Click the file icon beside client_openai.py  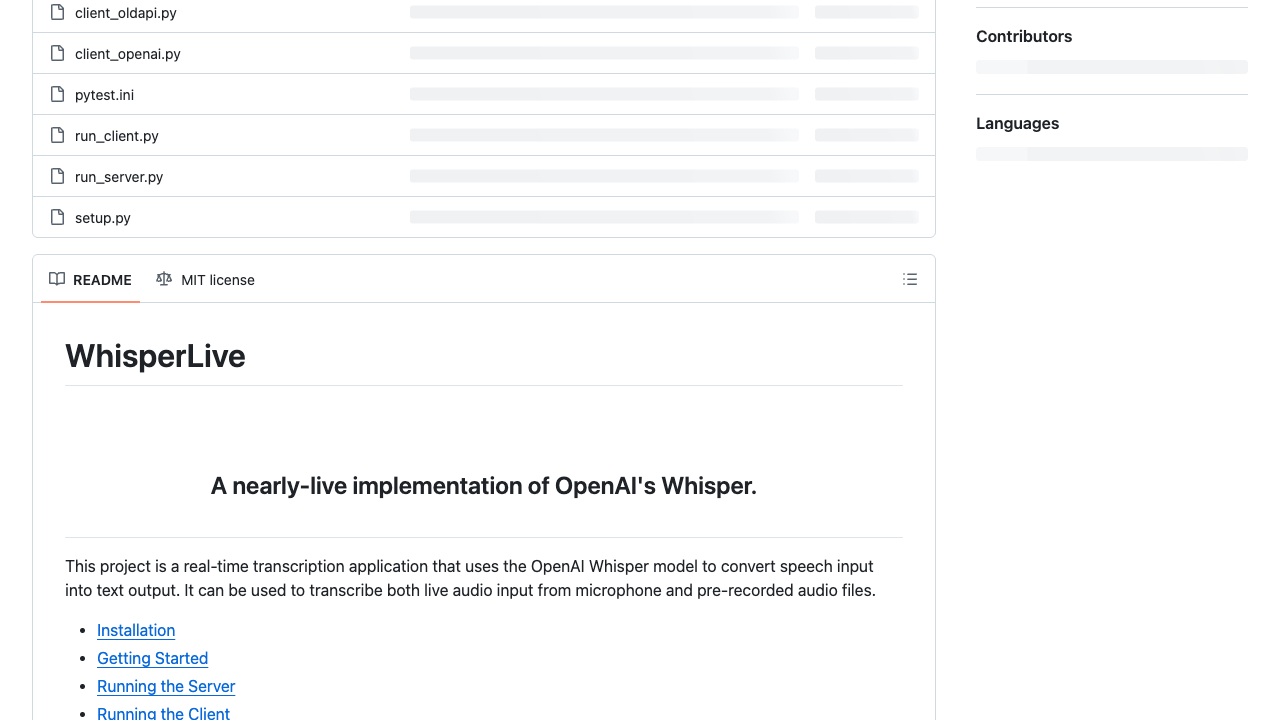tap(57, 54)
